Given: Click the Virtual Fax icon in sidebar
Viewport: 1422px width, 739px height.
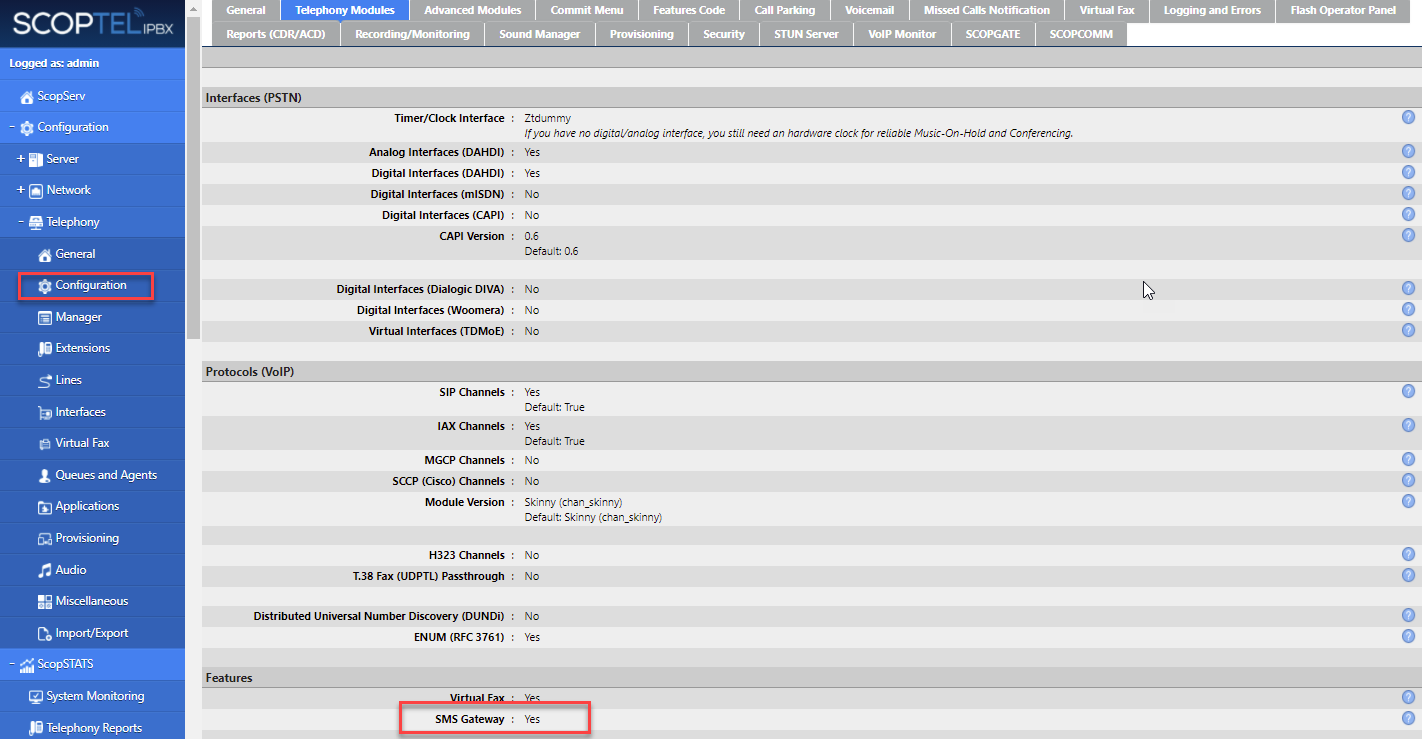Looking at the screenshot, I should [x=45, y=443].
